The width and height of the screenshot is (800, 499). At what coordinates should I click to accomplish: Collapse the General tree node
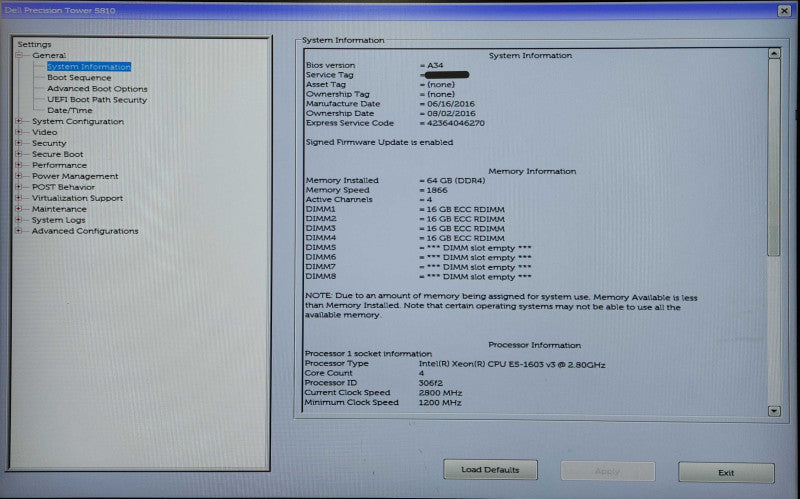click(x=19, y=55)
